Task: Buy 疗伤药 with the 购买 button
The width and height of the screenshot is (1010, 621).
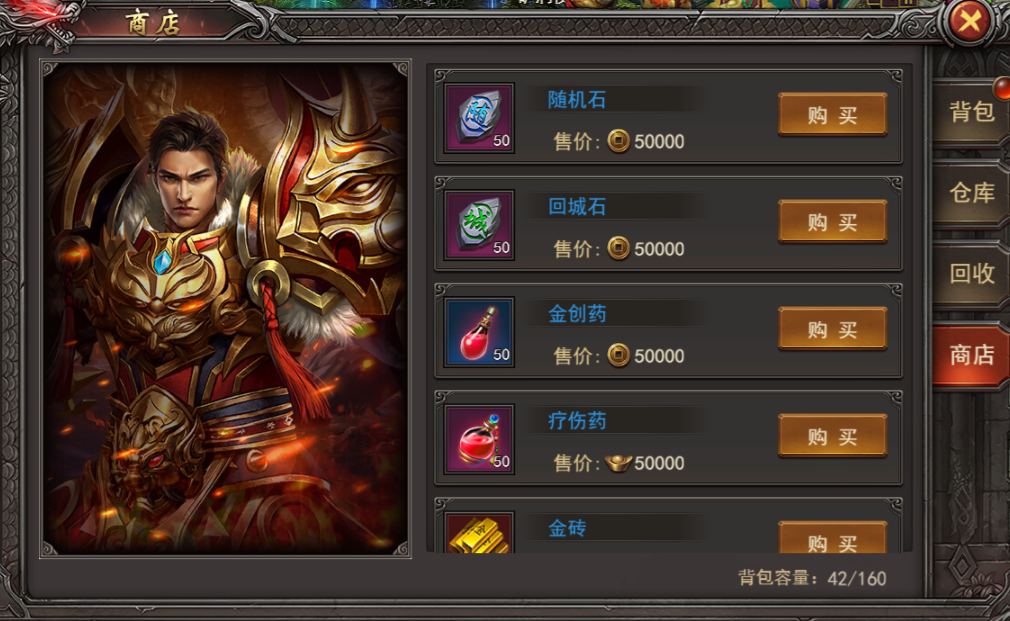Action: pos(832,436)
